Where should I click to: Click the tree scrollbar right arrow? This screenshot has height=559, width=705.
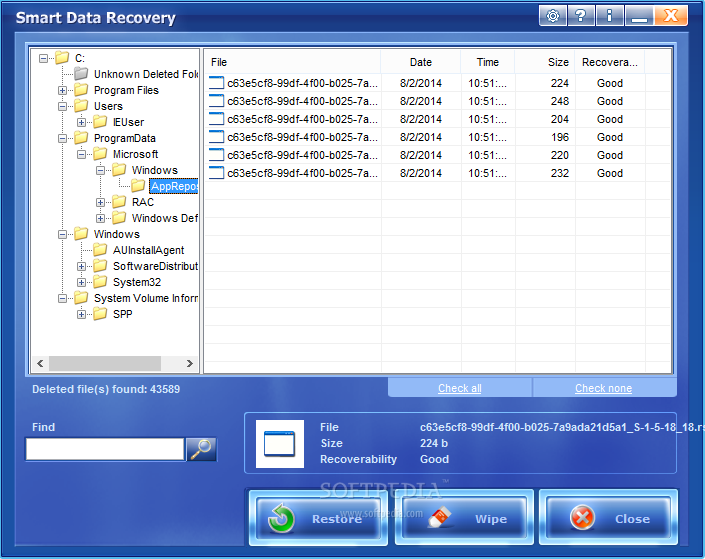pyautogui.click(x=190, y=363)
